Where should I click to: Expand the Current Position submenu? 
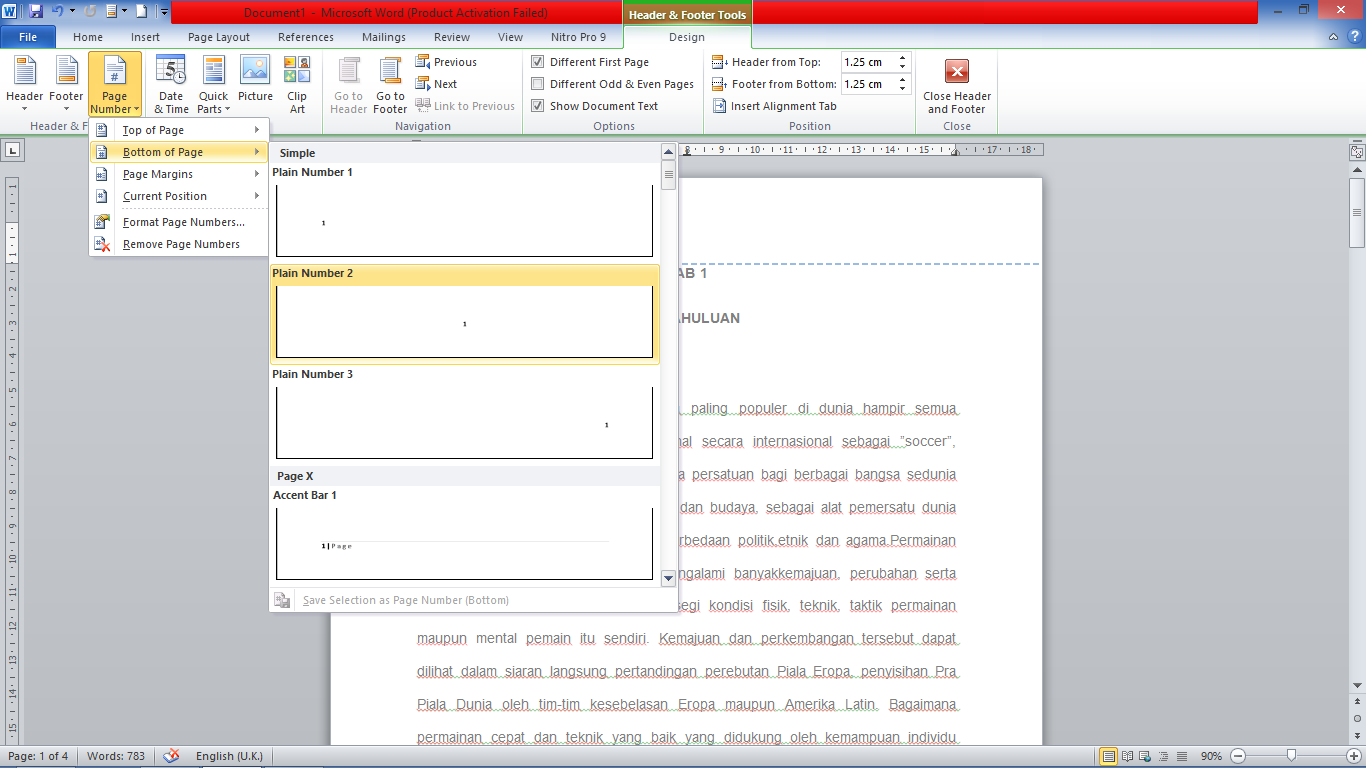point(179,196)
